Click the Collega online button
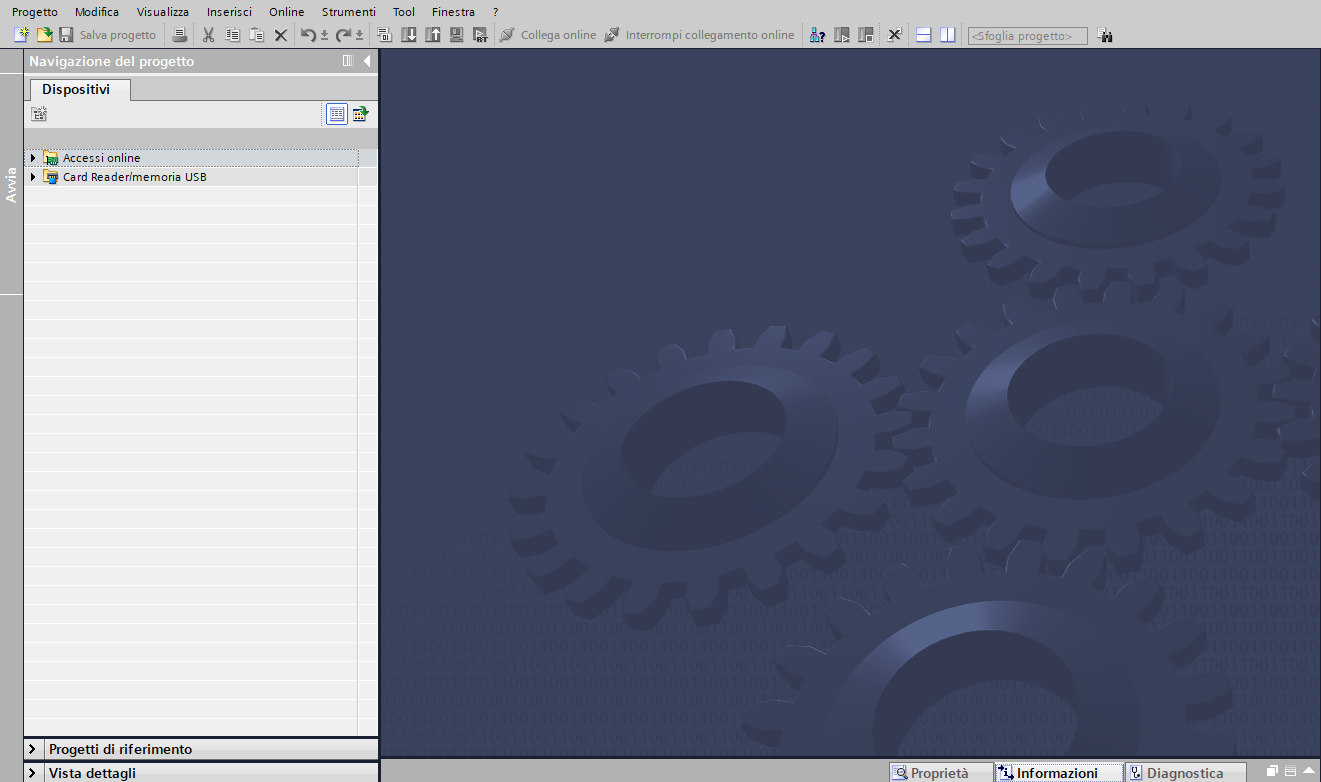Screen dimensions: 1321x782 point(548,35)
